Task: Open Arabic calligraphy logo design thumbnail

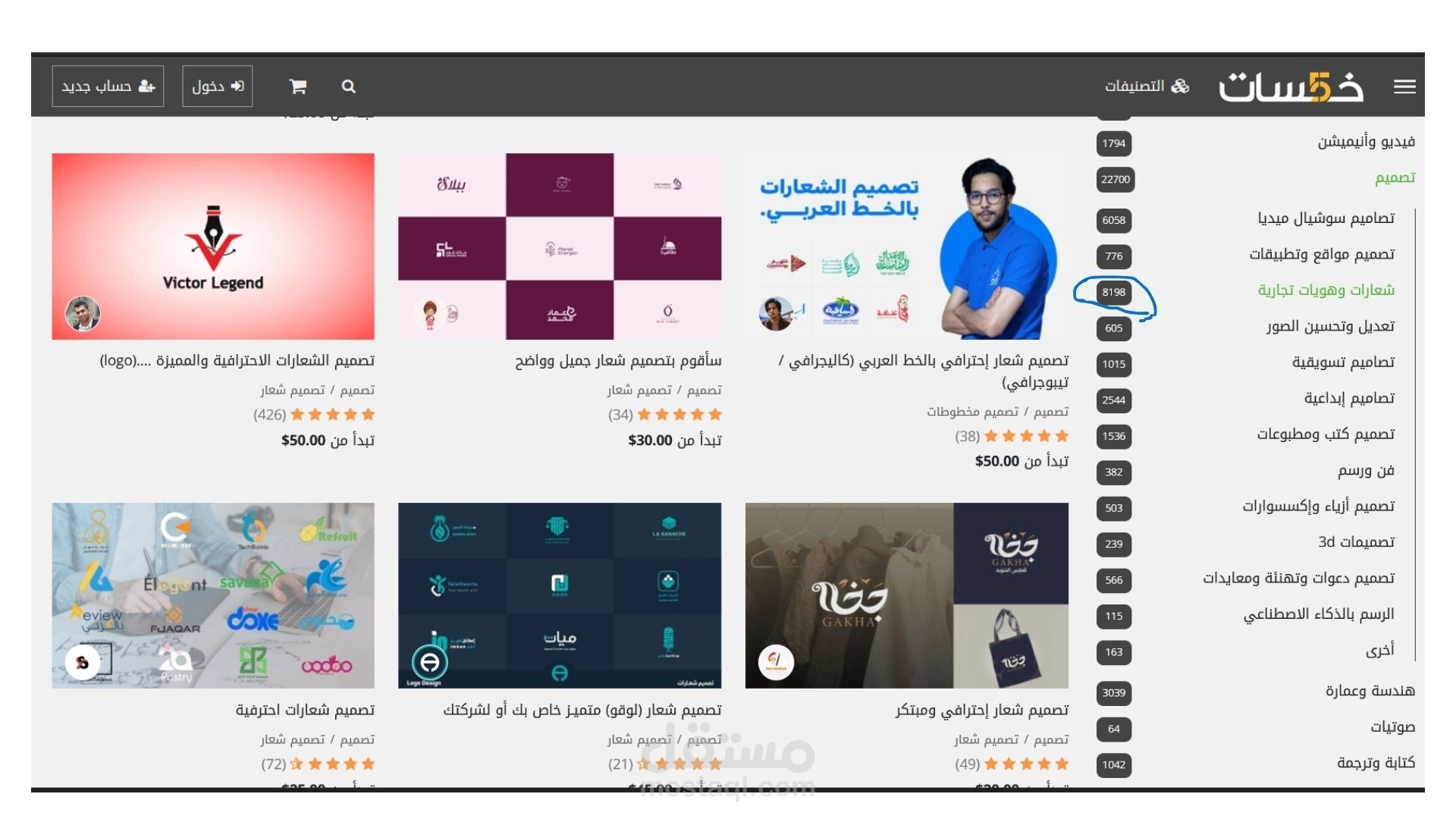Action: click(907, 246)
